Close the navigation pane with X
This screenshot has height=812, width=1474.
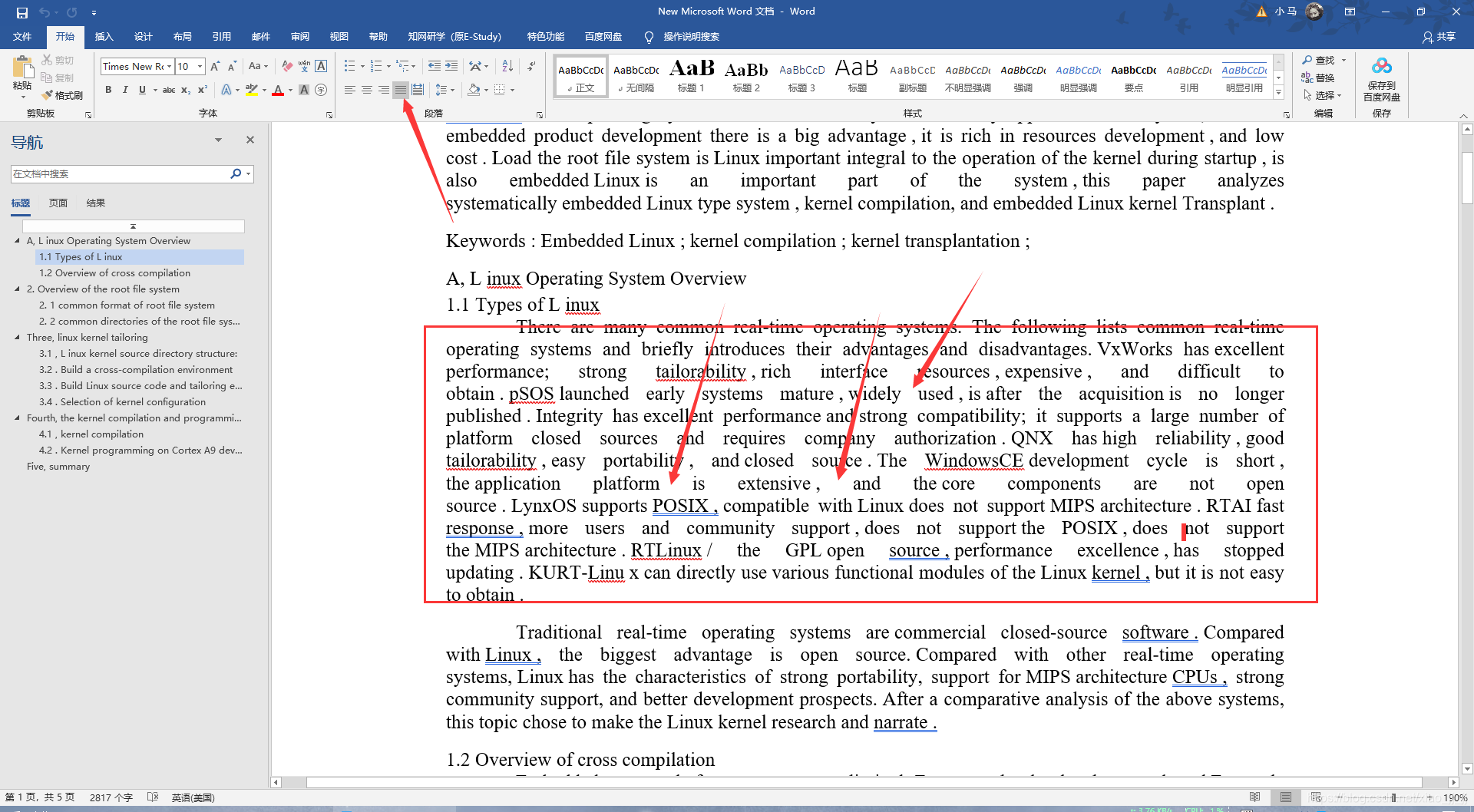tap(250, 140)
